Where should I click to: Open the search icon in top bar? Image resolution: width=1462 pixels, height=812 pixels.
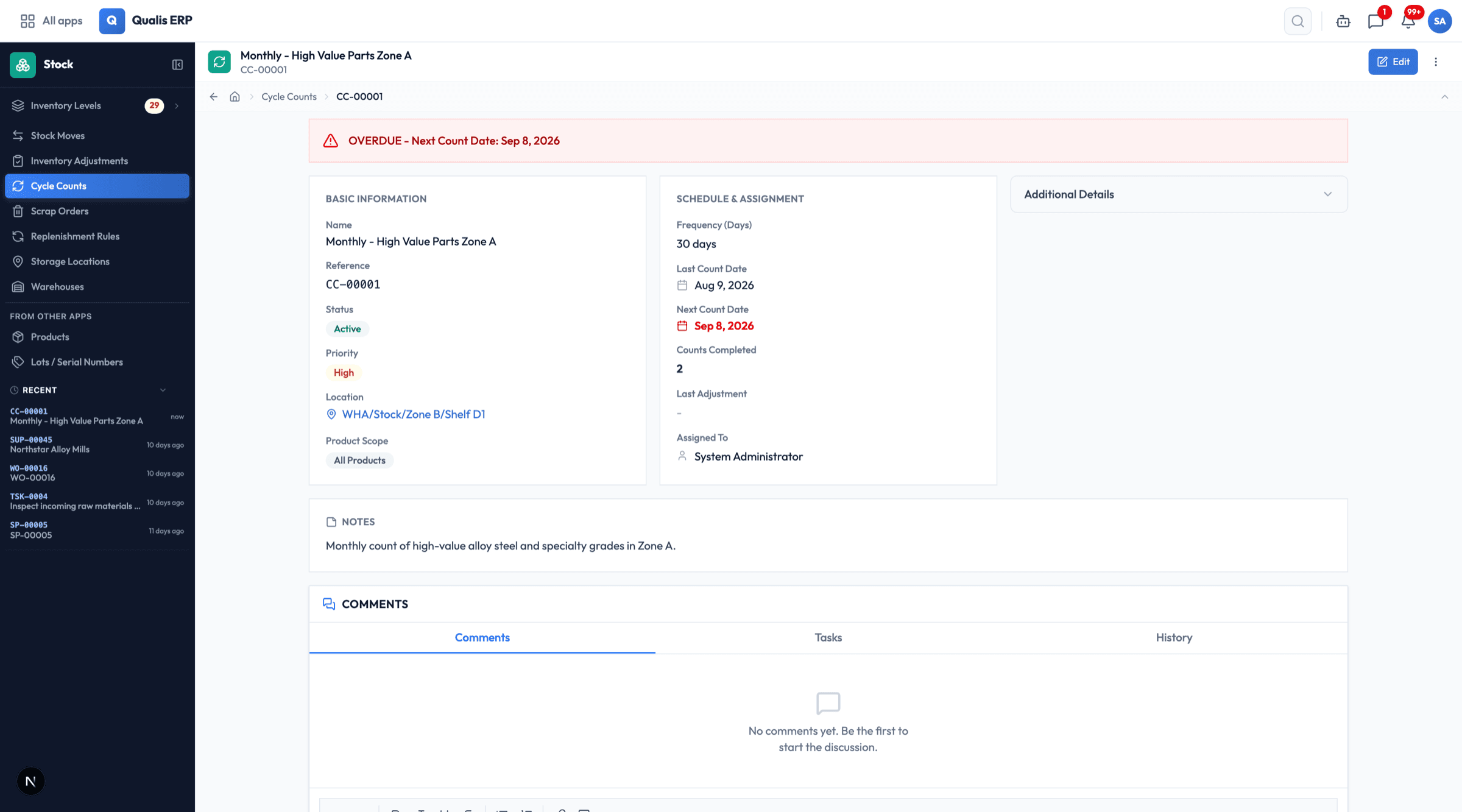click(1298, 21)
